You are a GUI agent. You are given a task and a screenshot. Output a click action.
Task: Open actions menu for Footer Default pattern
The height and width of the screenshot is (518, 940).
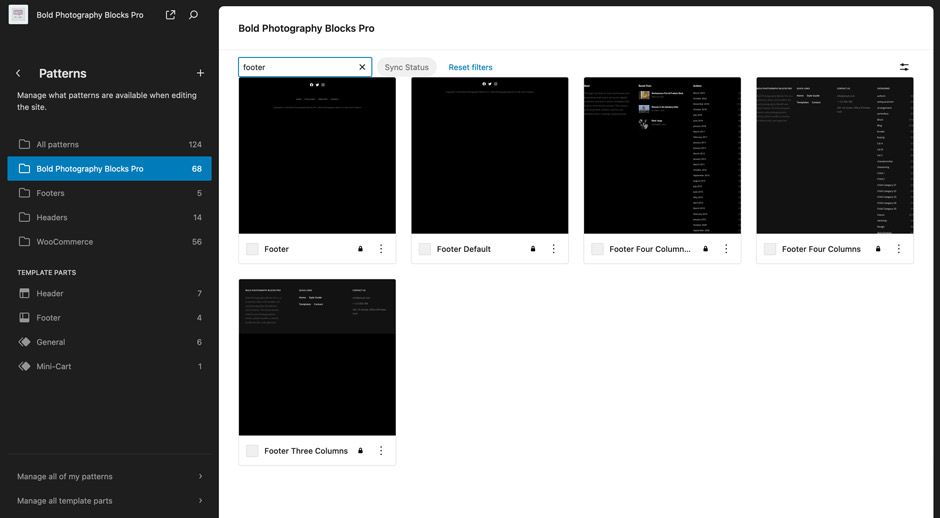553,249
